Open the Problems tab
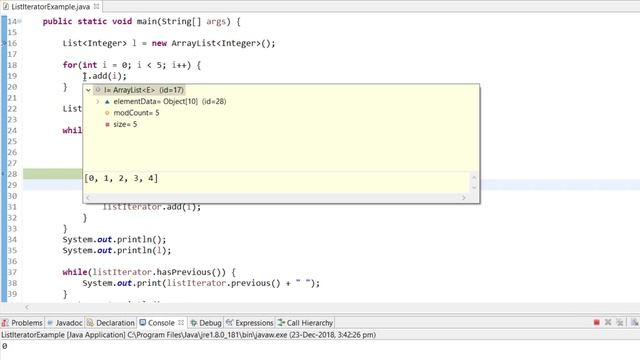 [22, 323]
